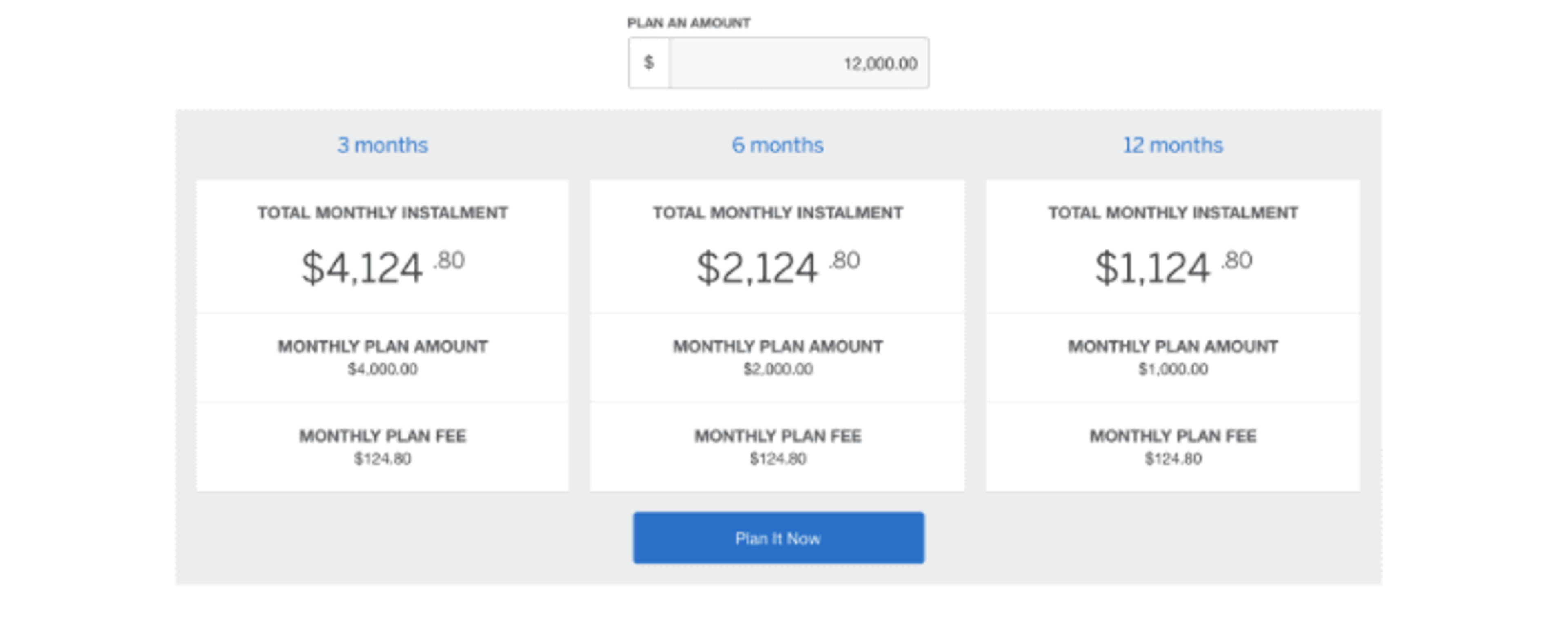
Task: Click the $1,000.00 monthly plan amount
Action: (x=1172, y=369)
